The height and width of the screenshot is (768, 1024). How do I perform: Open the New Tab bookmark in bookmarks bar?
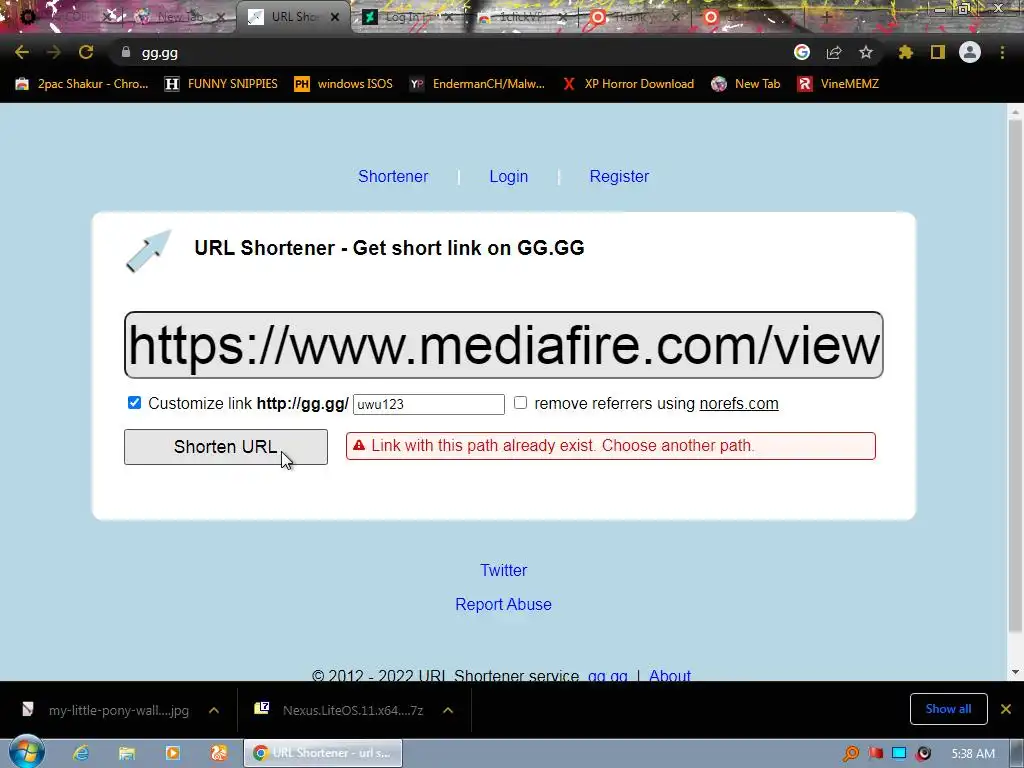(x=745, y=84)
